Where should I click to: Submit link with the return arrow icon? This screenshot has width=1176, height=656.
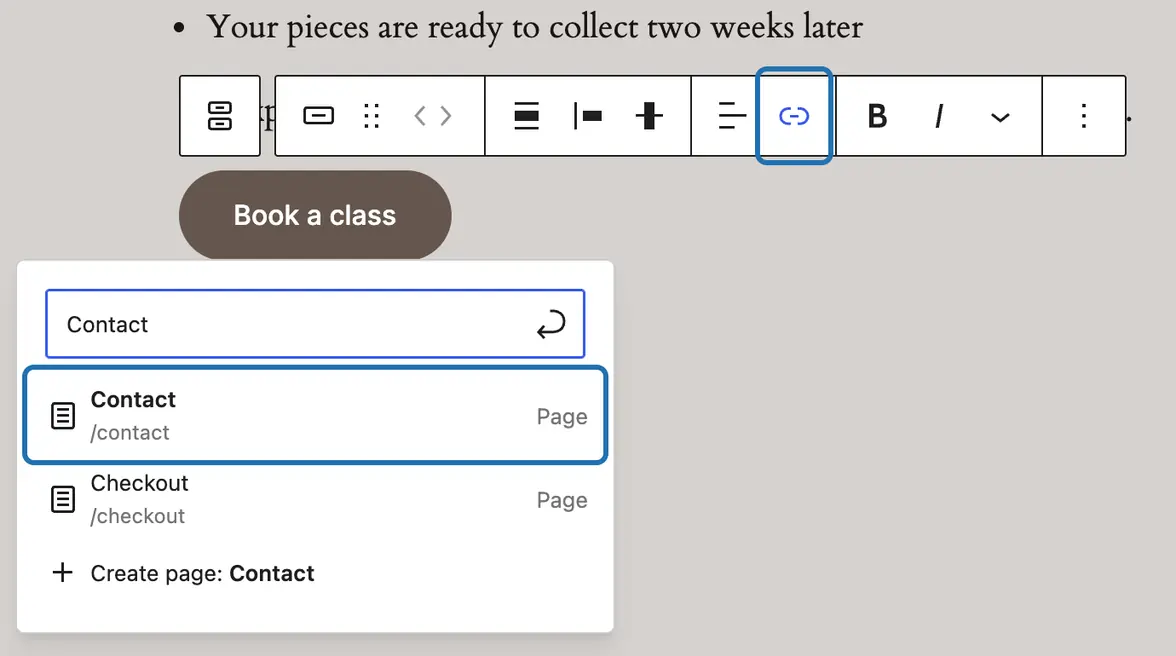coord(551,324)
